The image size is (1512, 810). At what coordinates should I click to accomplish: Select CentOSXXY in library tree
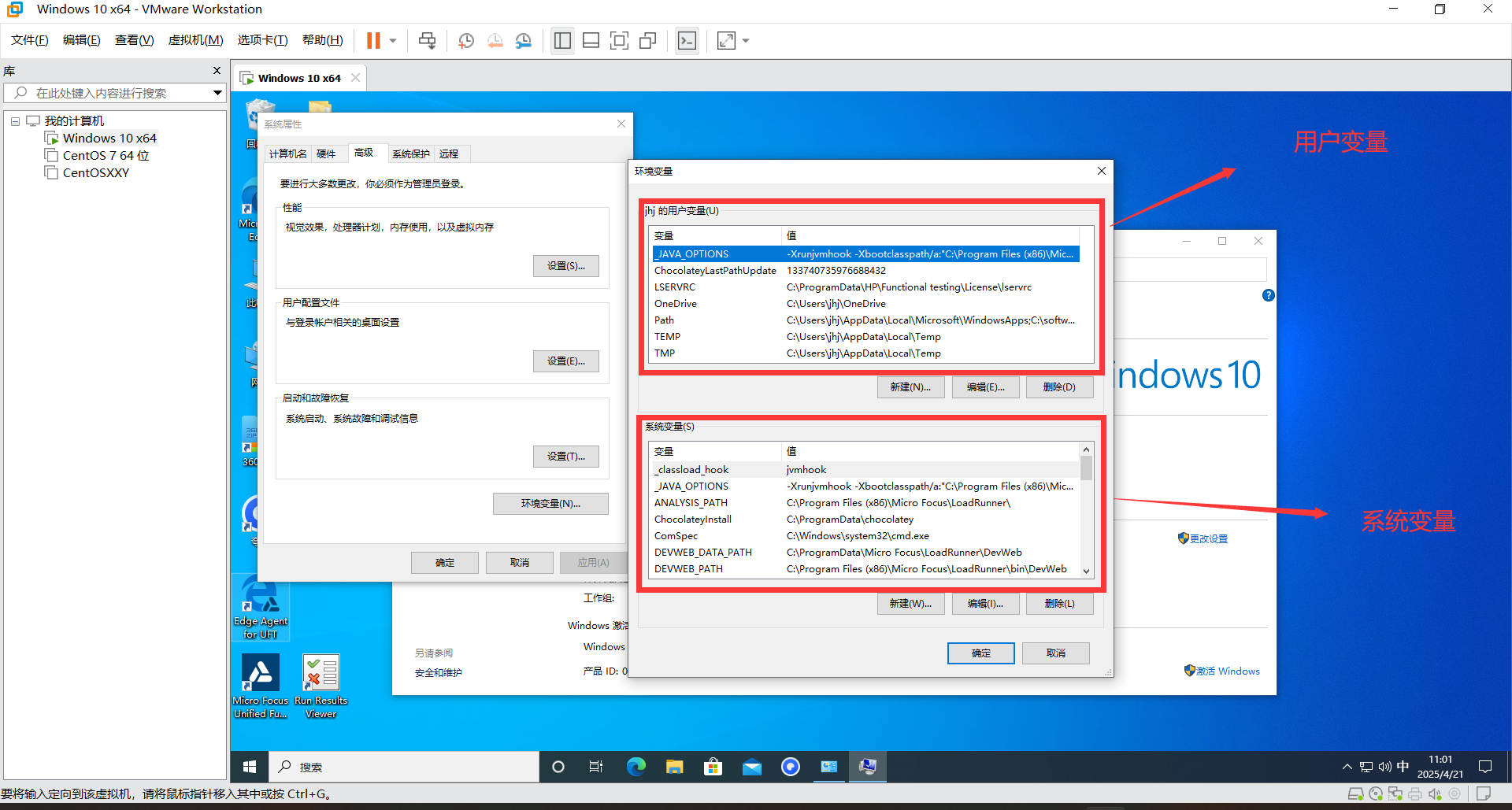coord(96,172)
